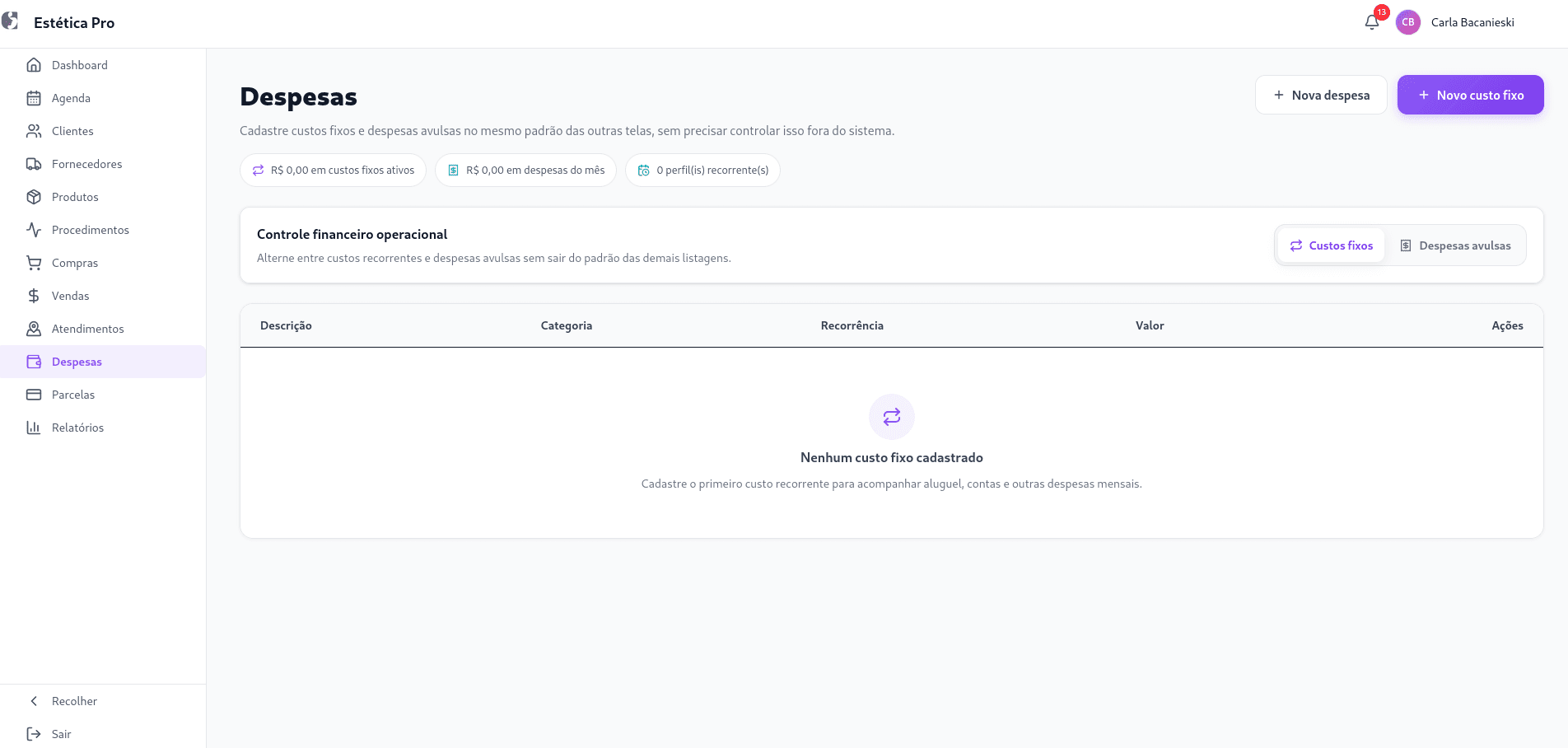Image resolution: width=1568 pixels, height=748 pixels.
Task: Click the Sair logout icon
Action: click(34, 734)
